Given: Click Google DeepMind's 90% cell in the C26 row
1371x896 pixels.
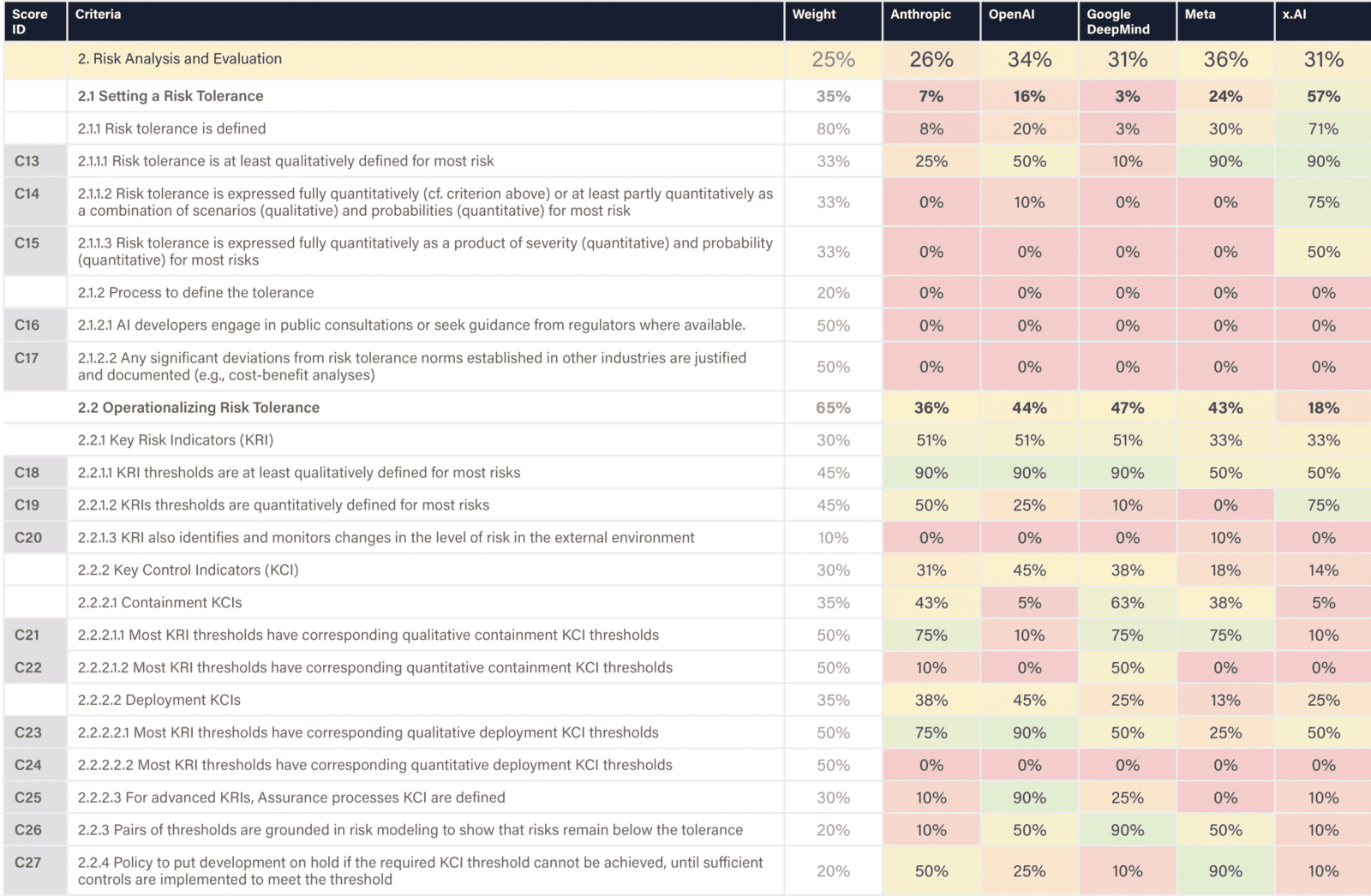Looking at the screenshot, I should [1127, 830].
